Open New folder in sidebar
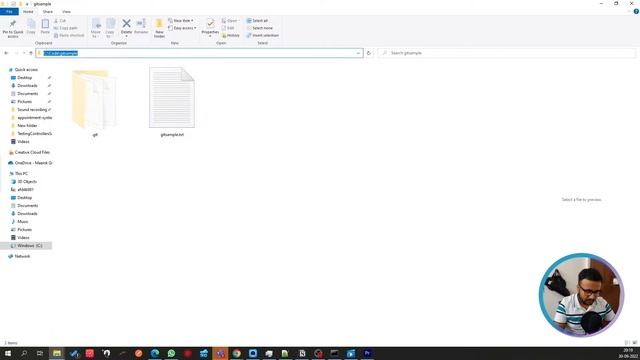This screenshot has width=640, height=360. (27, 126)
